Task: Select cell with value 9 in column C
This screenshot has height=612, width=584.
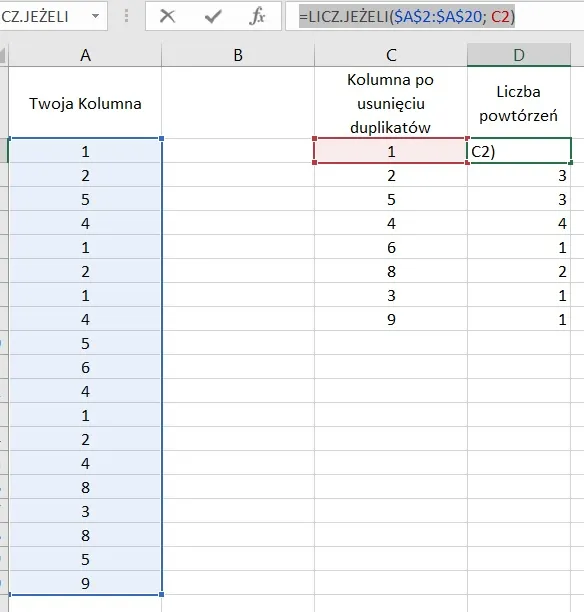Action: tap(391, 319)
